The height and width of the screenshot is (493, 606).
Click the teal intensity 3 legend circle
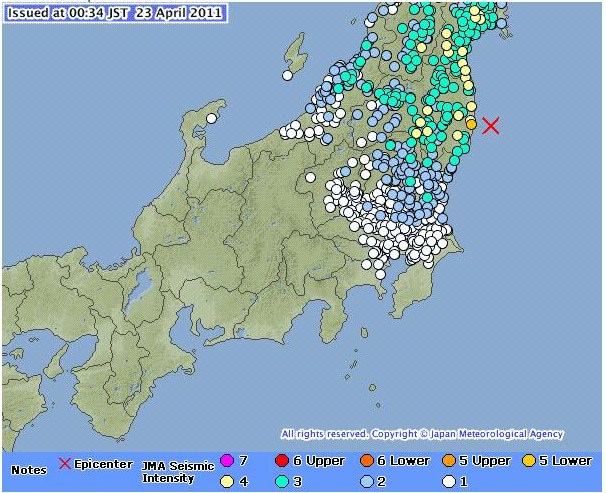(x=284, y=479)
